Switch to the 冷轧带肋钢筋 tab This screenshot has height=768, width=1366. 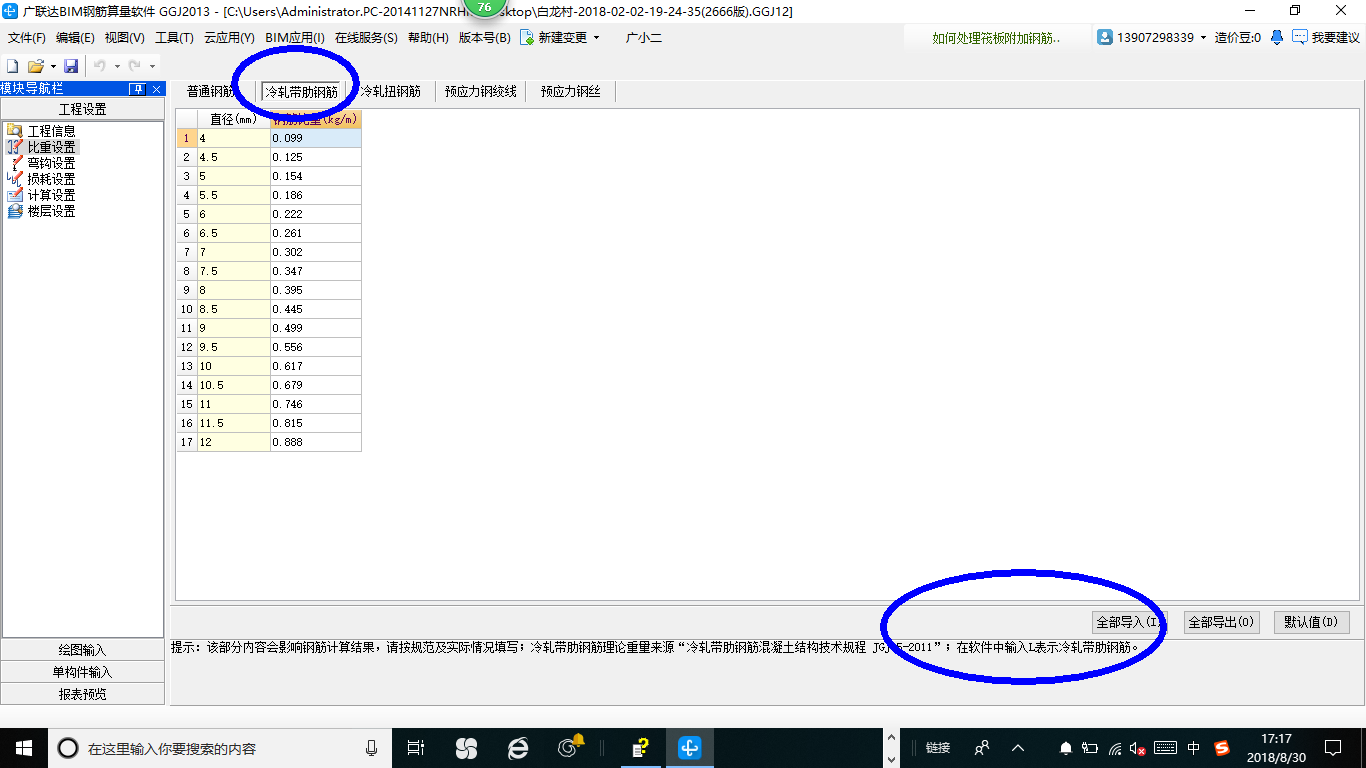(x=301, y=91)
